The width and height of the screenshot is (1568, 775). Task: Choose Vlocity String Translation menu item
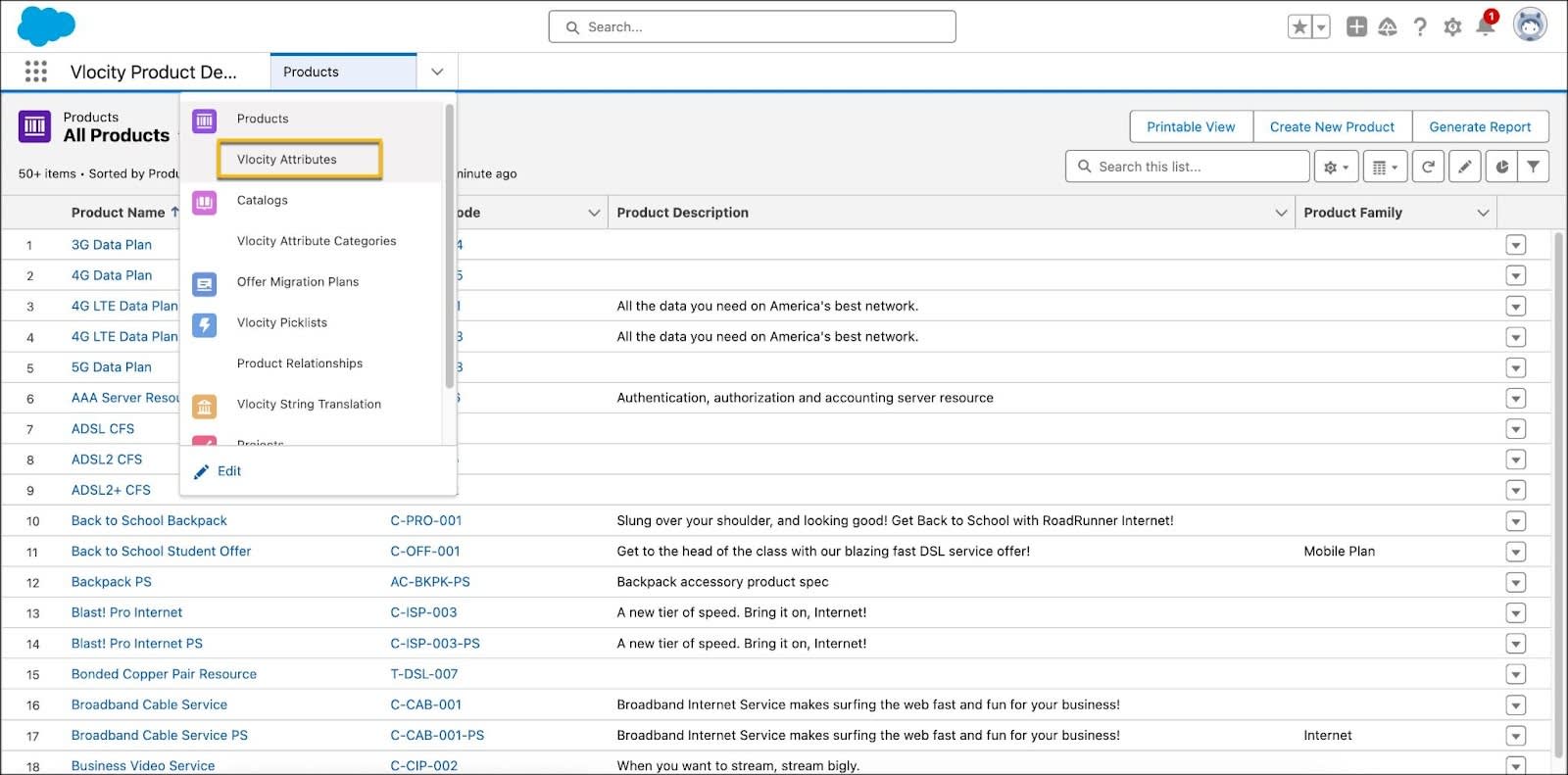[309, 404]
